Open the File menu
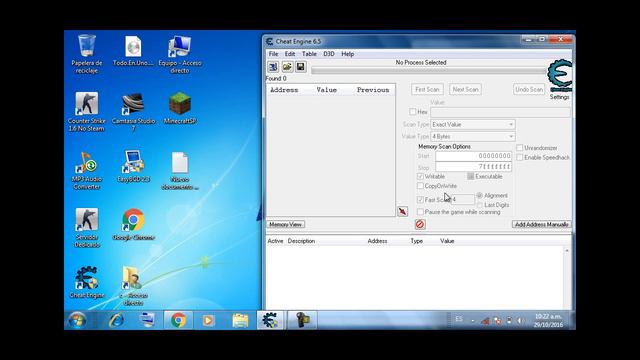Viewport: 640px width, 360px height. click(273, 54)
